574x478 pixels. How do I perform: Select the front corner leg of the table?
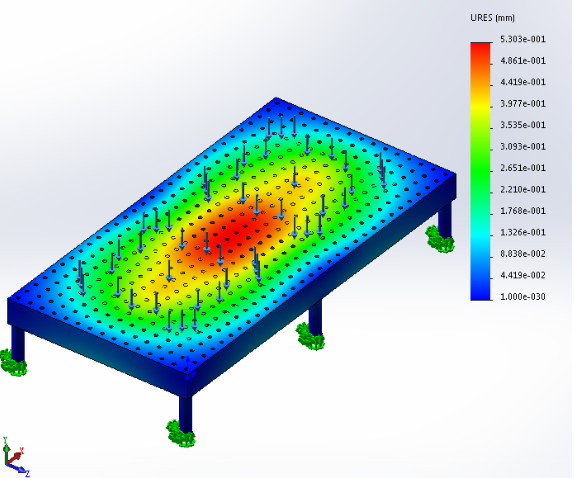(186, 414)
